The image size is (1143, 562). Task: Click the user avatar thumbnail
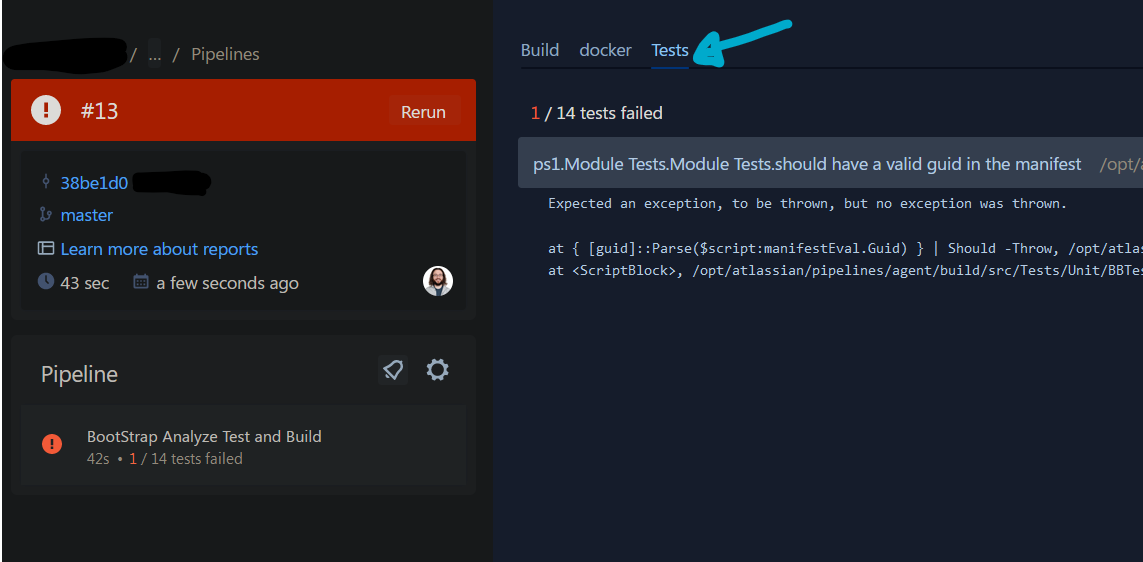(438, 281)
